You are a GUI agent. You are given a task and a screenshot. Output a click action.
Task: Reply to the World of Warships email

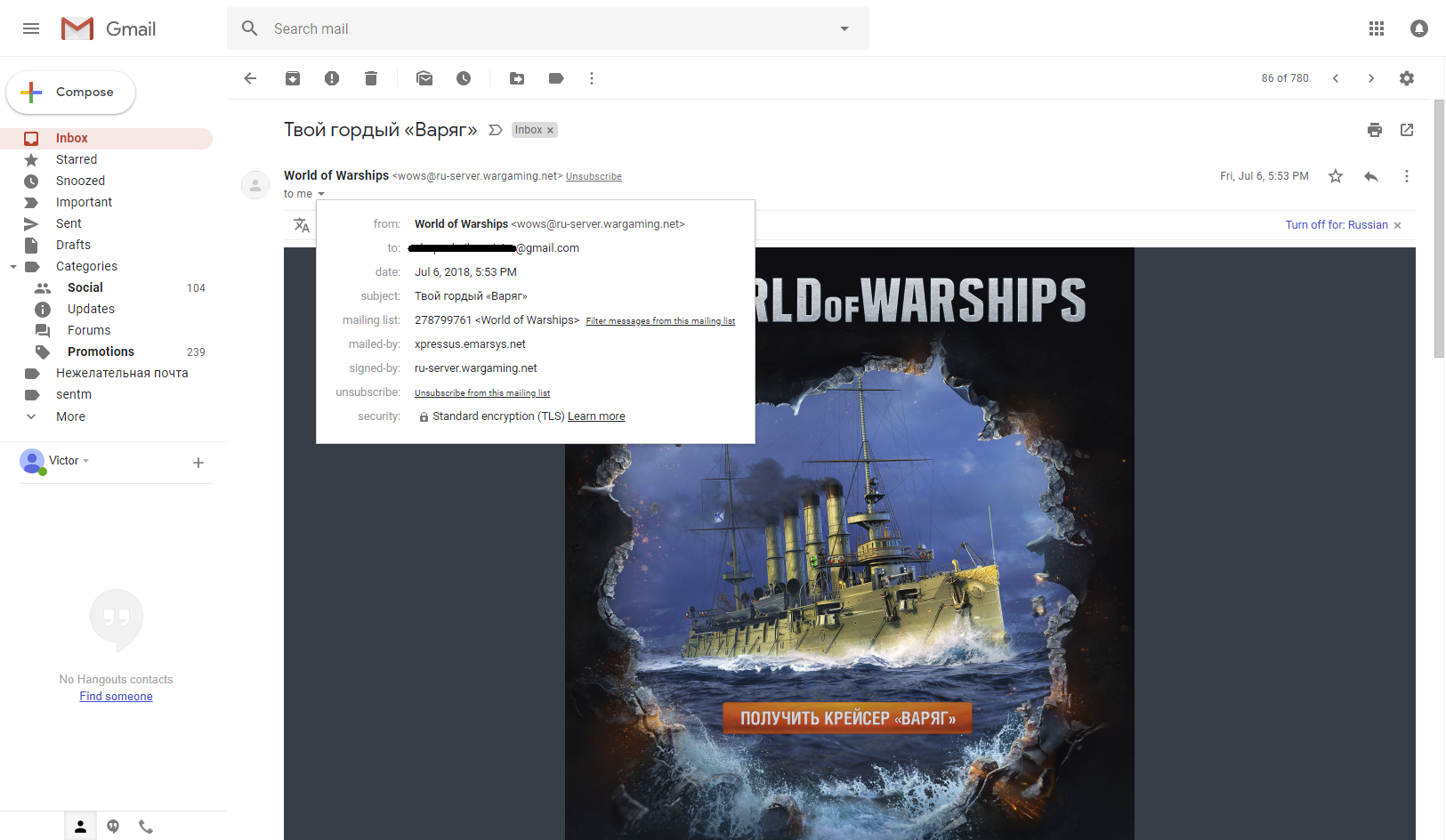pyautogui.click(x=1371, y=176)
